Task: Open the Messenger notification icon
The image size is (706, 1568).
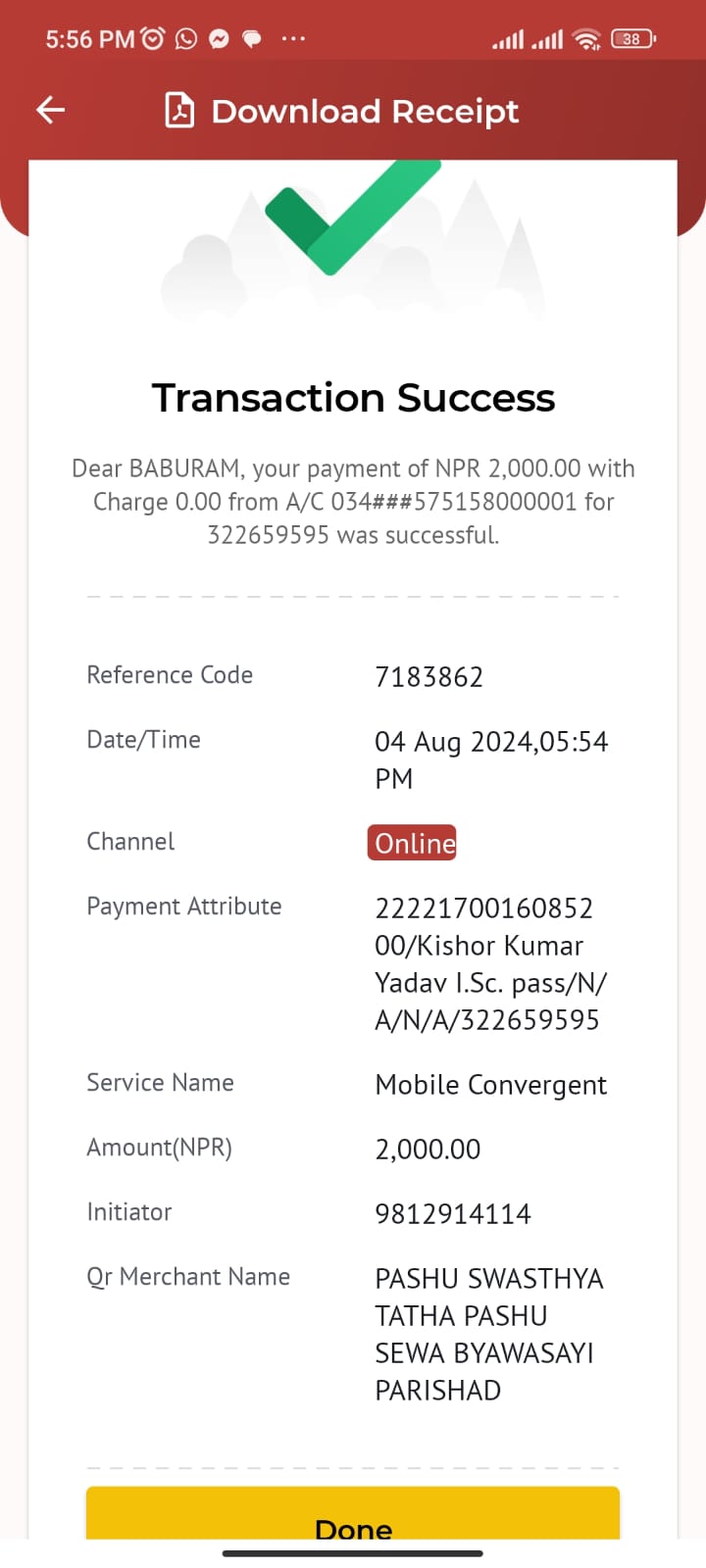Action: (220, 39)
